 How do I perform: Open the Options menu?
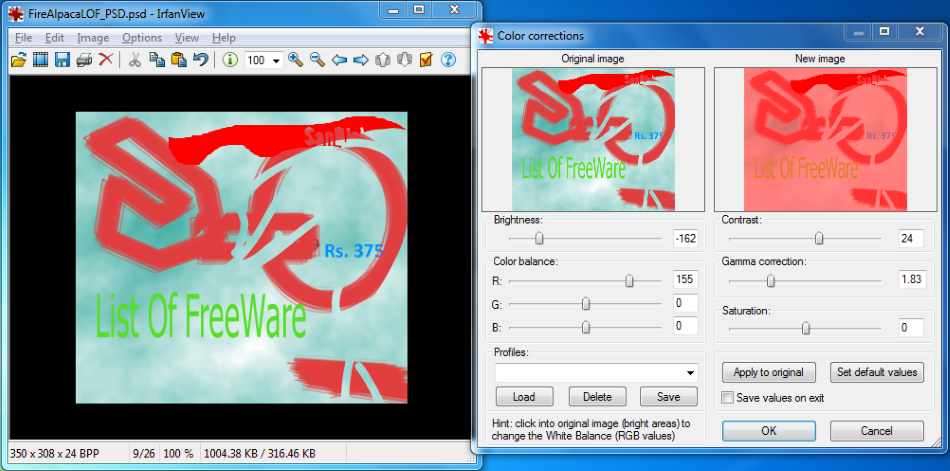point(142,38)
